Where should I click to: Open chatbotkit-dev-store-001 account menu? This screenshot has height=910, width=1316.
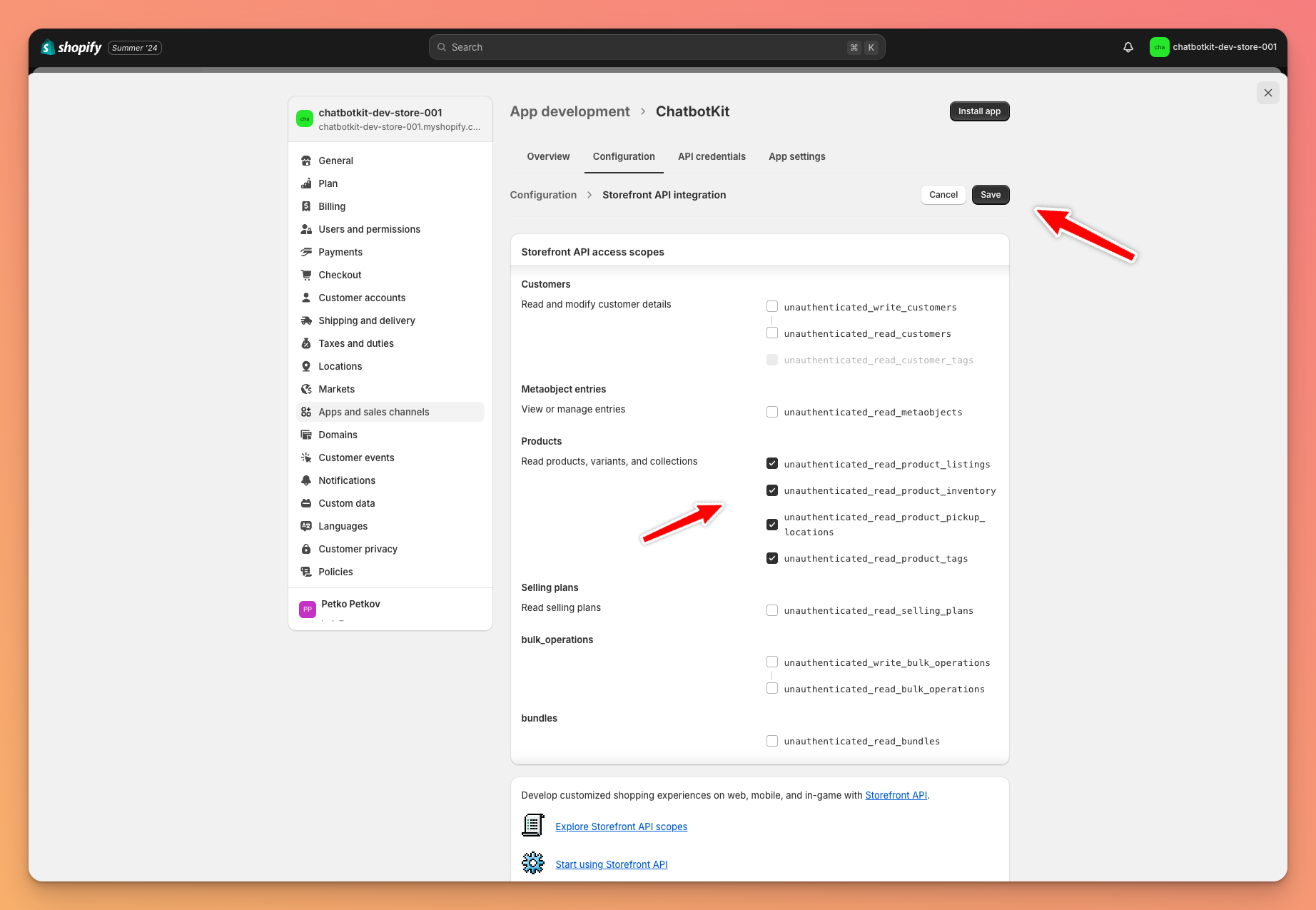pos(1213,47)
